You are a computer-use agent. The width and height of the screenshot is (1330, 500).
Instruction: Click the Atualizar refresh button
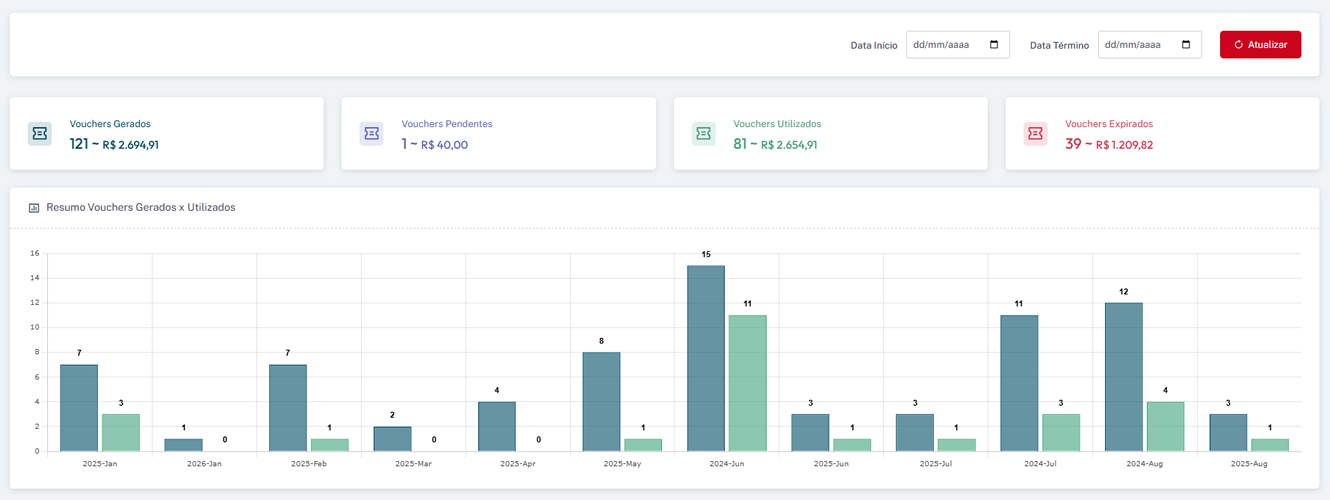pos(1260,45)
